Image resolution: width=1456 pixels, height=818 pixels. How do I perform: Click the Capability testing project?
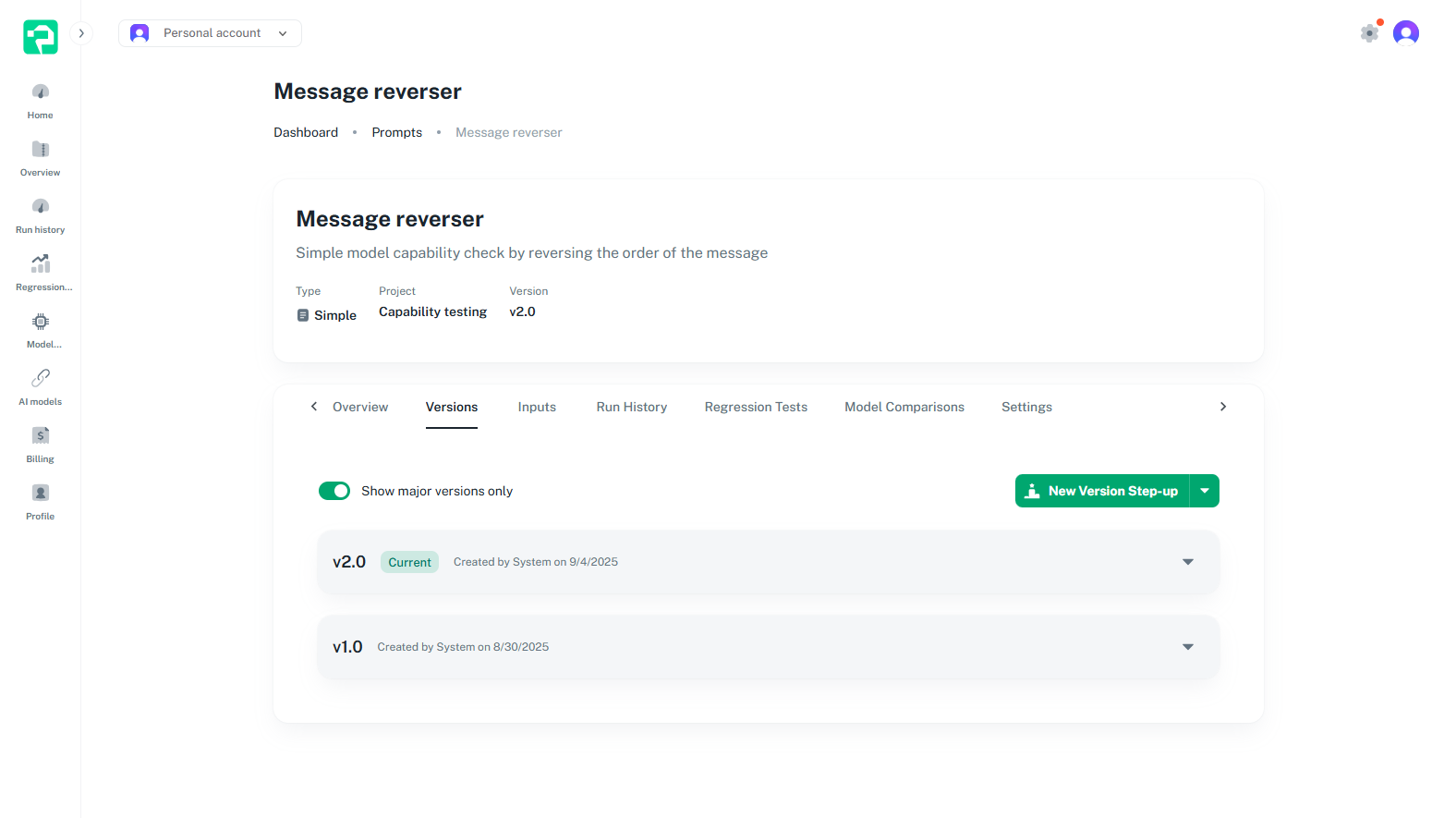[x=432, y=311]
